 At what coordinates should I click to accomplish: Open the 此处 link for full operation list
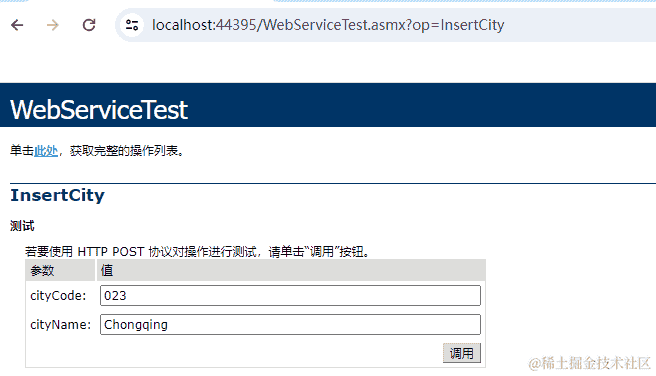pos(46,151)
